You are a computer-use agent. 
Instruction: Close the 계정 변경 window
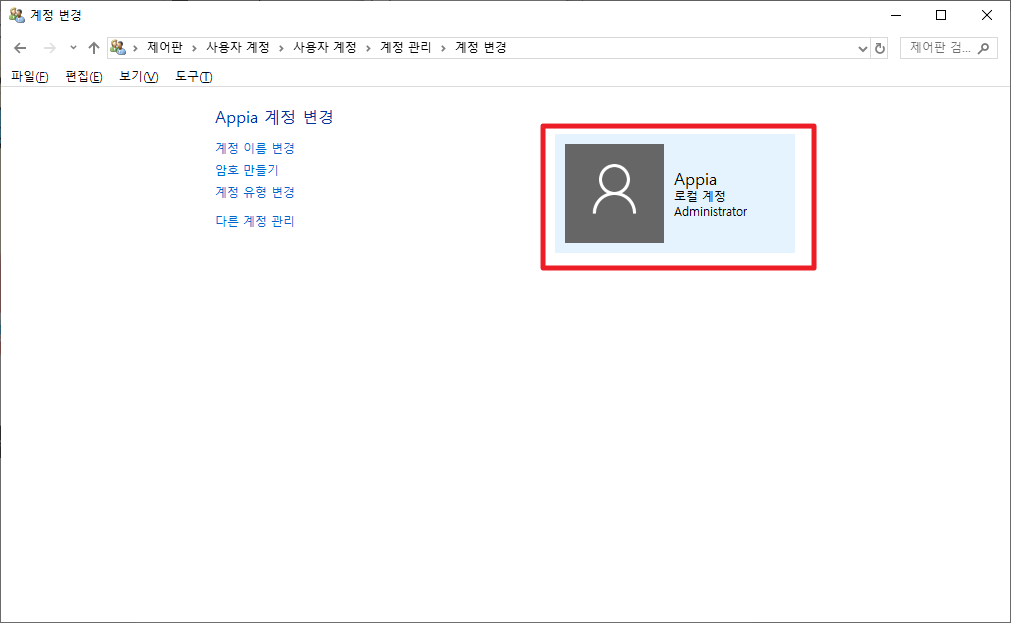(x=986, y=15)
